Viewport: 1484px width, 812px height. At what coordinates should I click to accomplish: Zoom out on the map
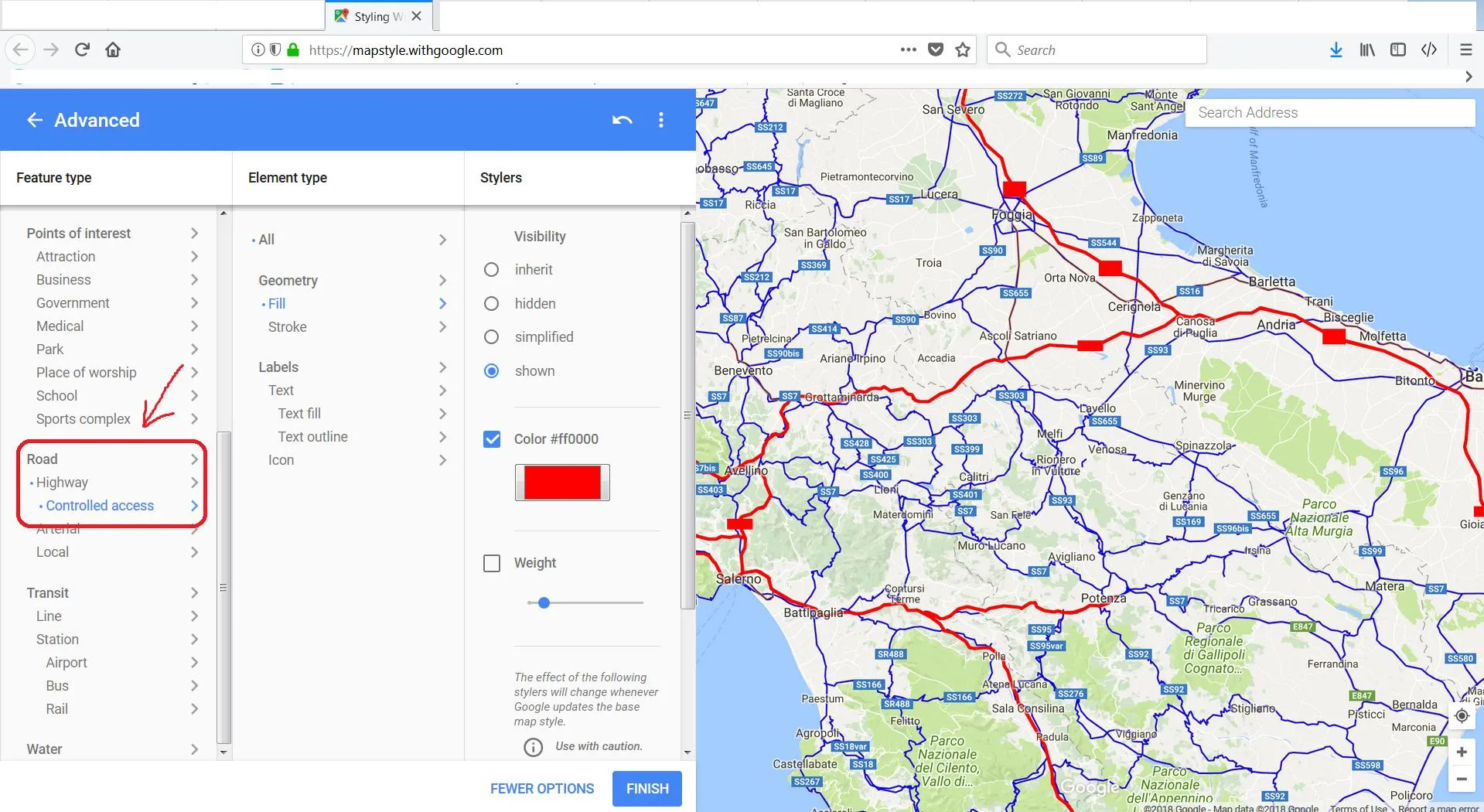pyautogui.click(x=1462, y=779)
